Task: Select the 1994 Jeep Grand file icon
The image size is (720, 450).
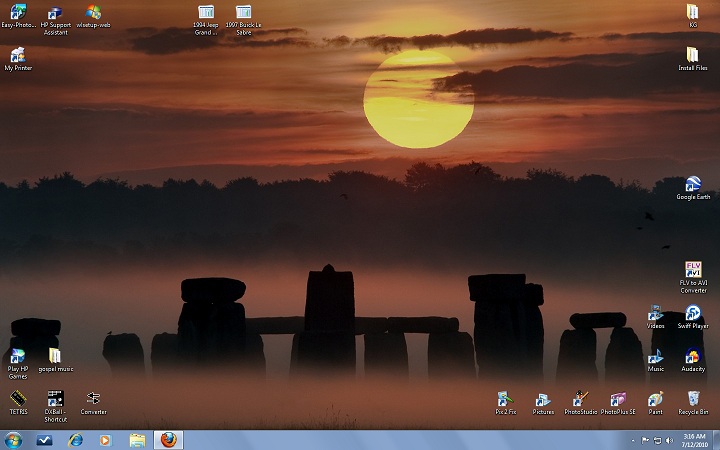Action: pyautogui.click(x=206, y=20)
